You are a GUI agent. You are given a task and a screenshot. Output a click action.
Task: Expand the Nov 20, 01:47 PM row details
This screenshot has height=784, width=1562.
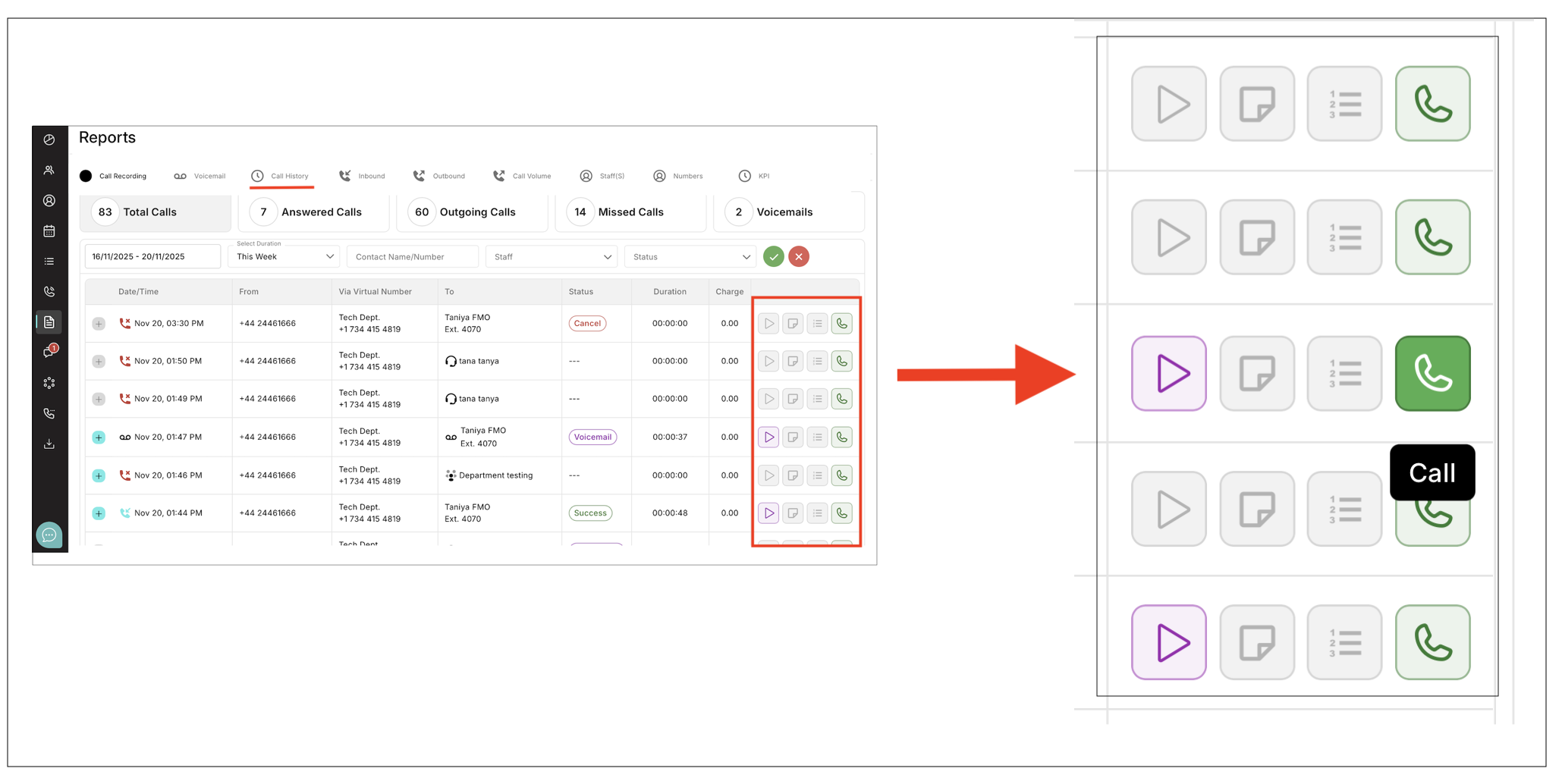[x=99, y=437]
